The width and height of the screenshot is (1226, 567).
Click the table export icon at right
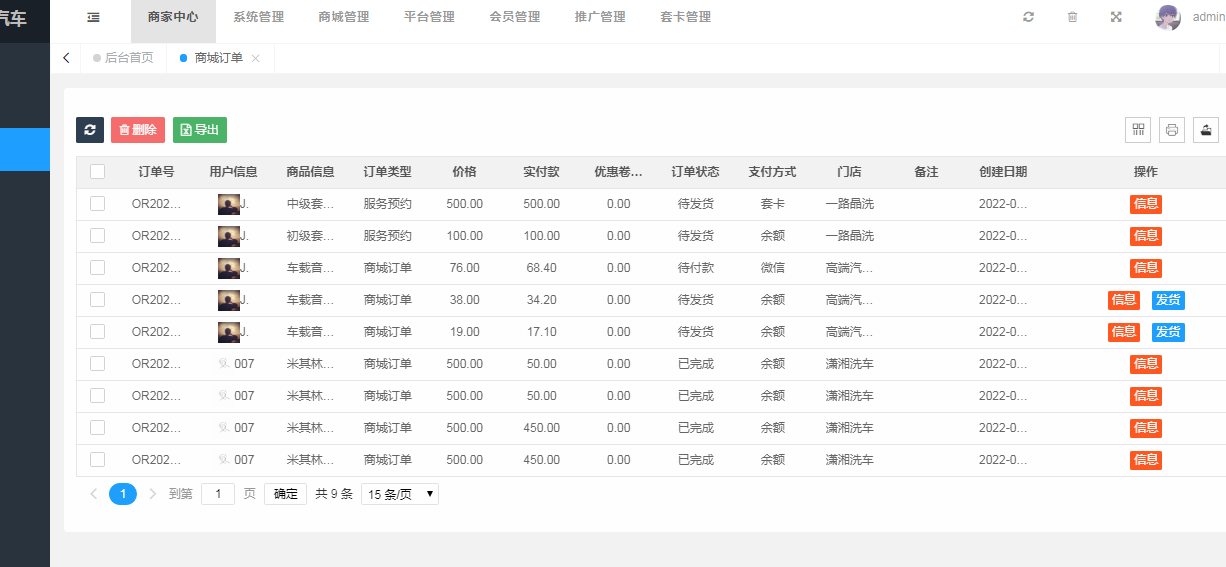pyautogui.click(x=1206, y=130)
